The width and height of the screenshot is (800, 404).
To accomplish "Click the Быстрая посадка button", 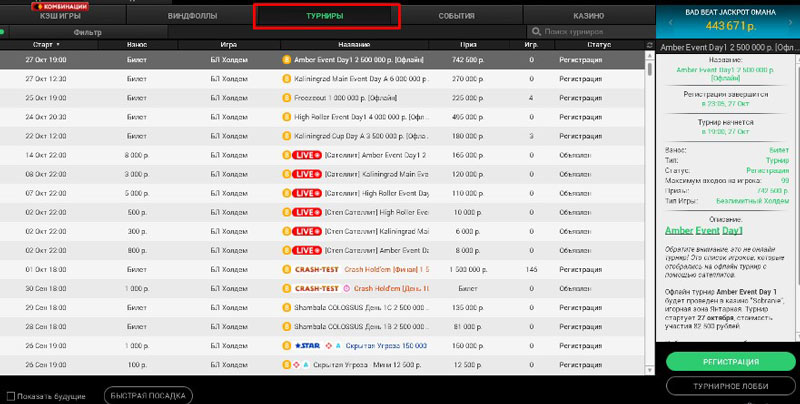I will click(148, 395).
